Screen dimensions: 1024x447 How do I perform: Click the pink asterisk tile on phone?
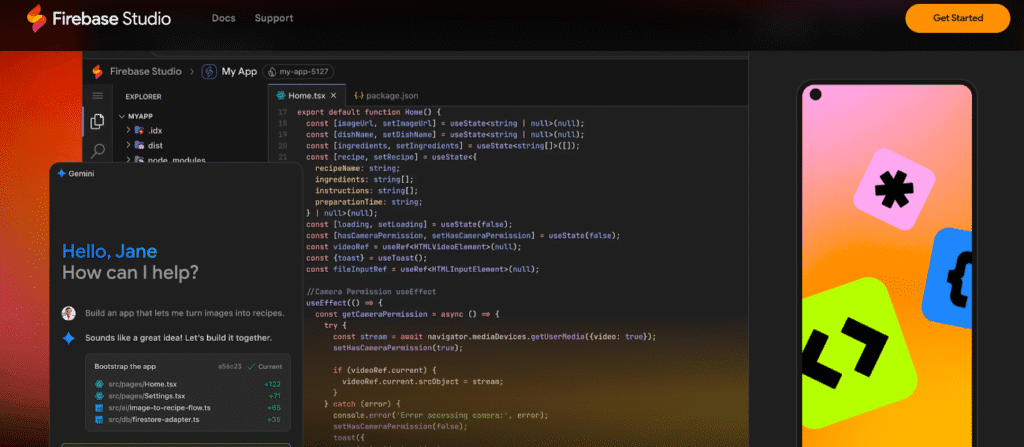click(894, 189)
